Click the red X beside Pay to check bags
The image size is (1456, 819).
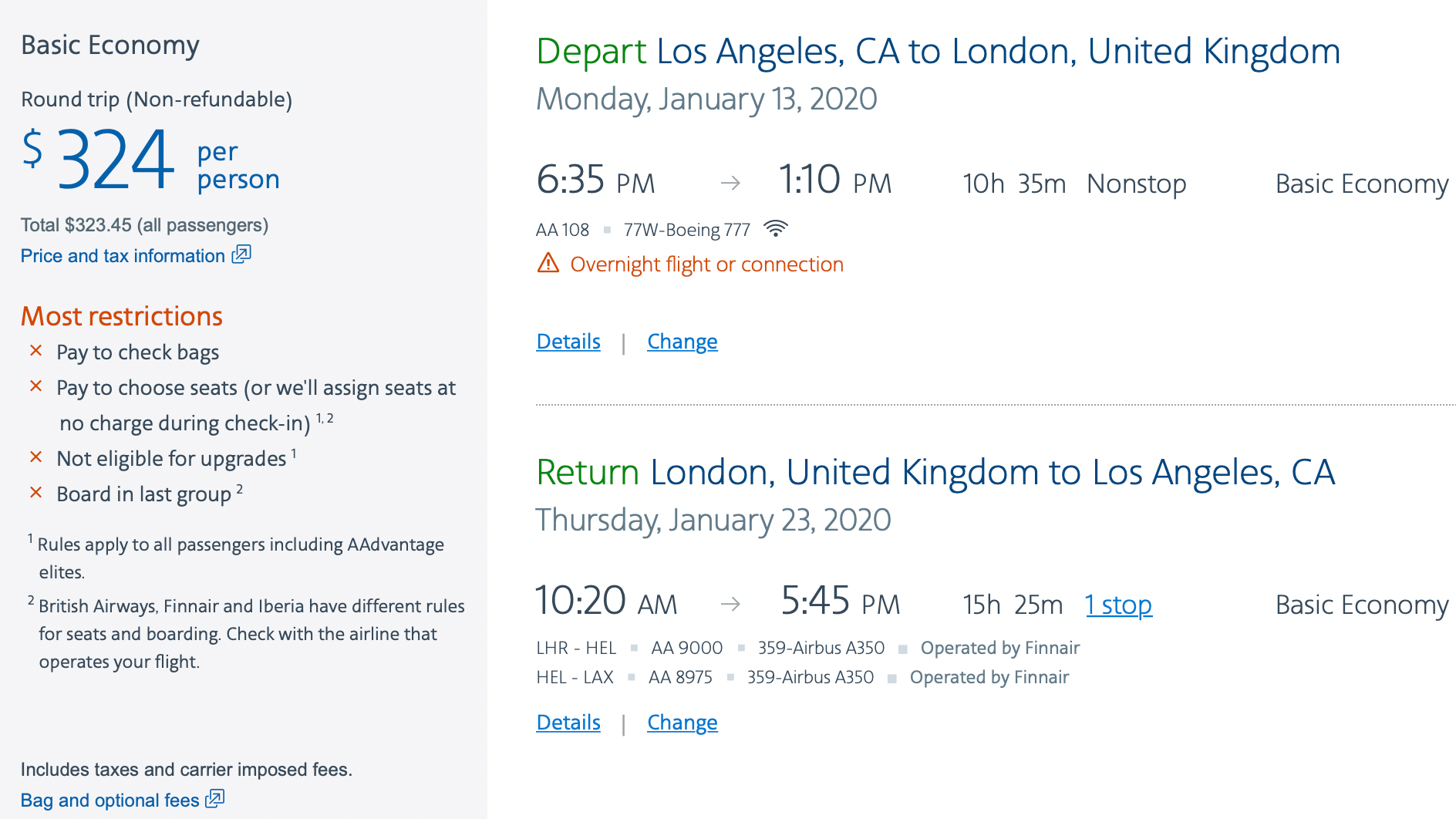[35, 351]
